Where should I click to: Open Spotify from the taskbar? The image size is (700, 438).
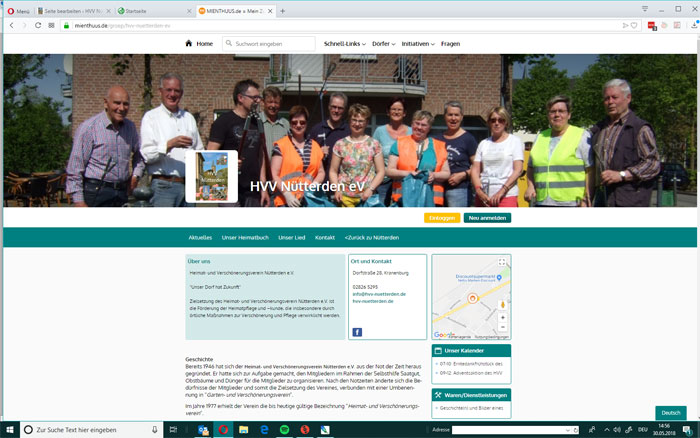pos(284,430)
